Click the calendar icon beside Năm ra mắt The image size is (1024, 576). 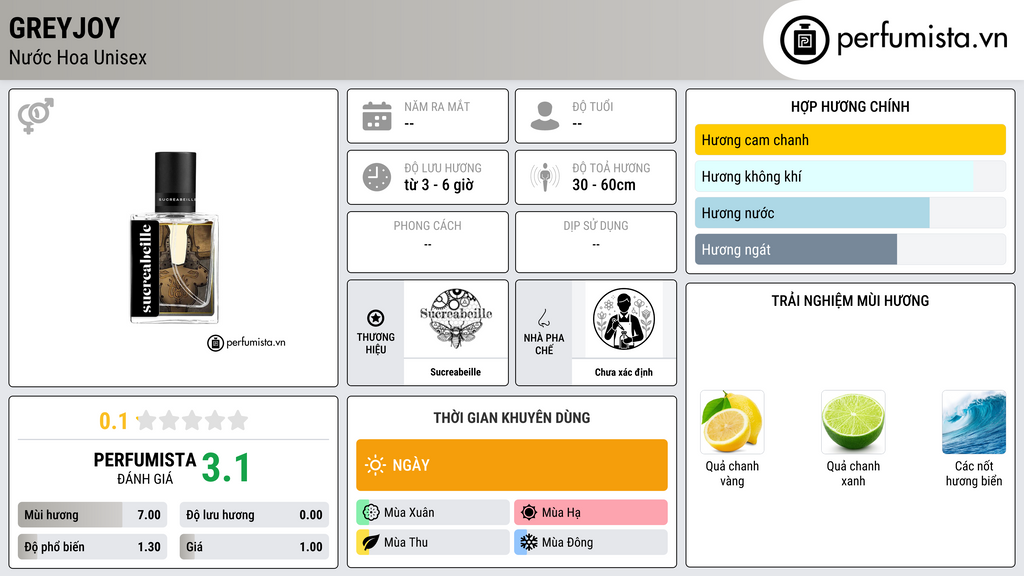377,116
